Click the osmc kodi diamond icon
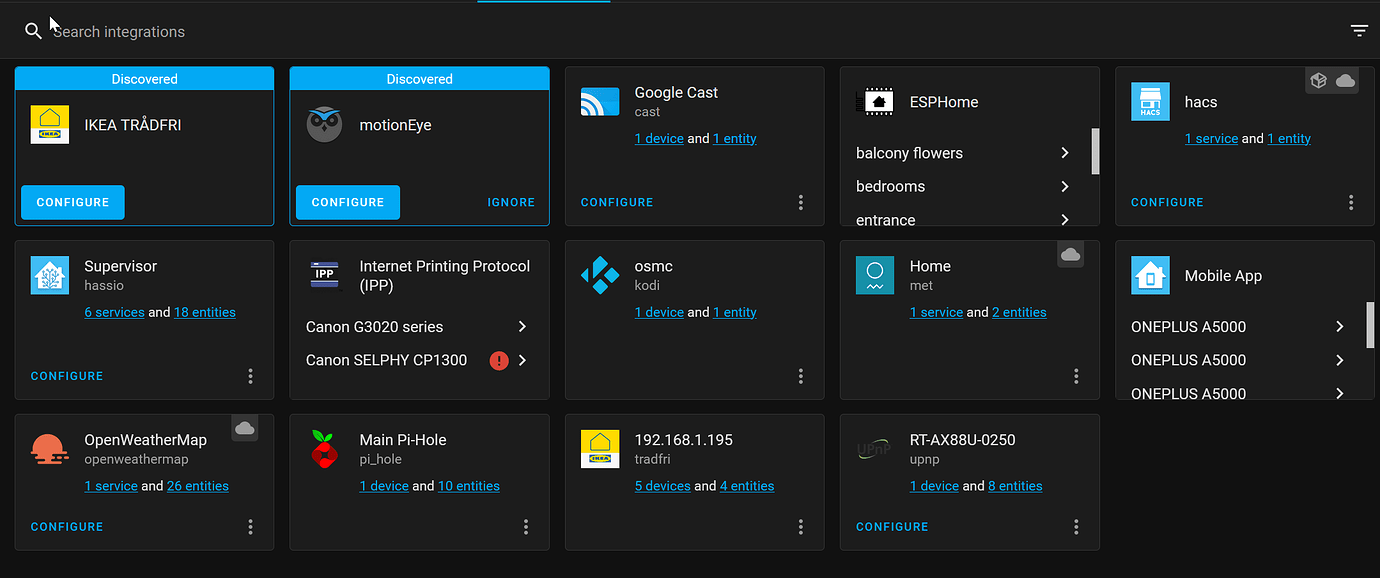The image size is (1380, 578). point(599,275)
